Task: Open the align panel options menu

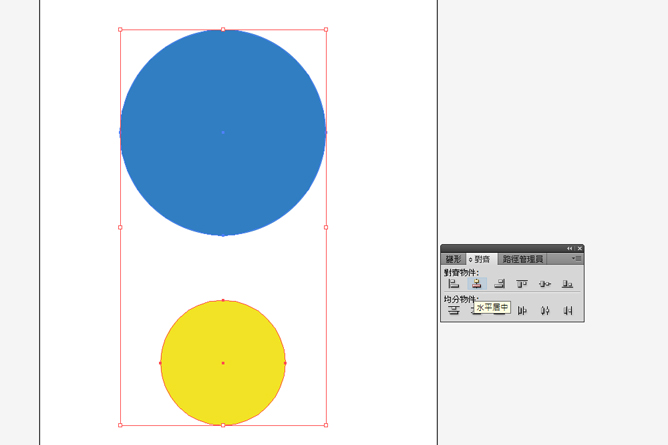Action: click(576, 258)
